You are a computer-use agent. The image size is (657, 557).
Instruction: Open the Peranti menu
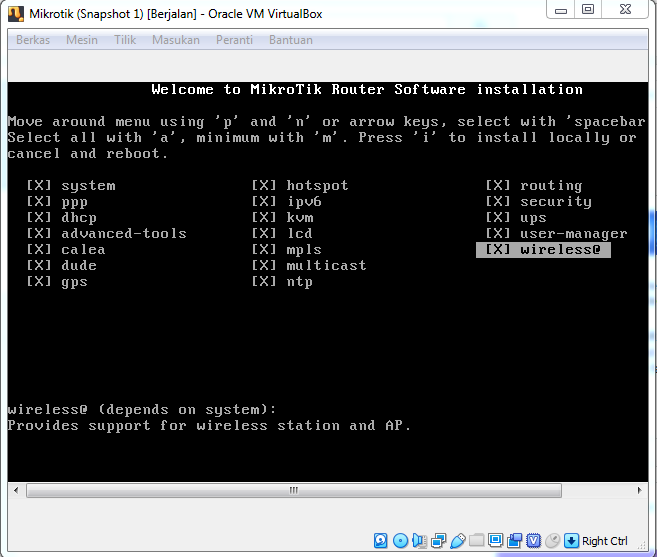[234, 40]
